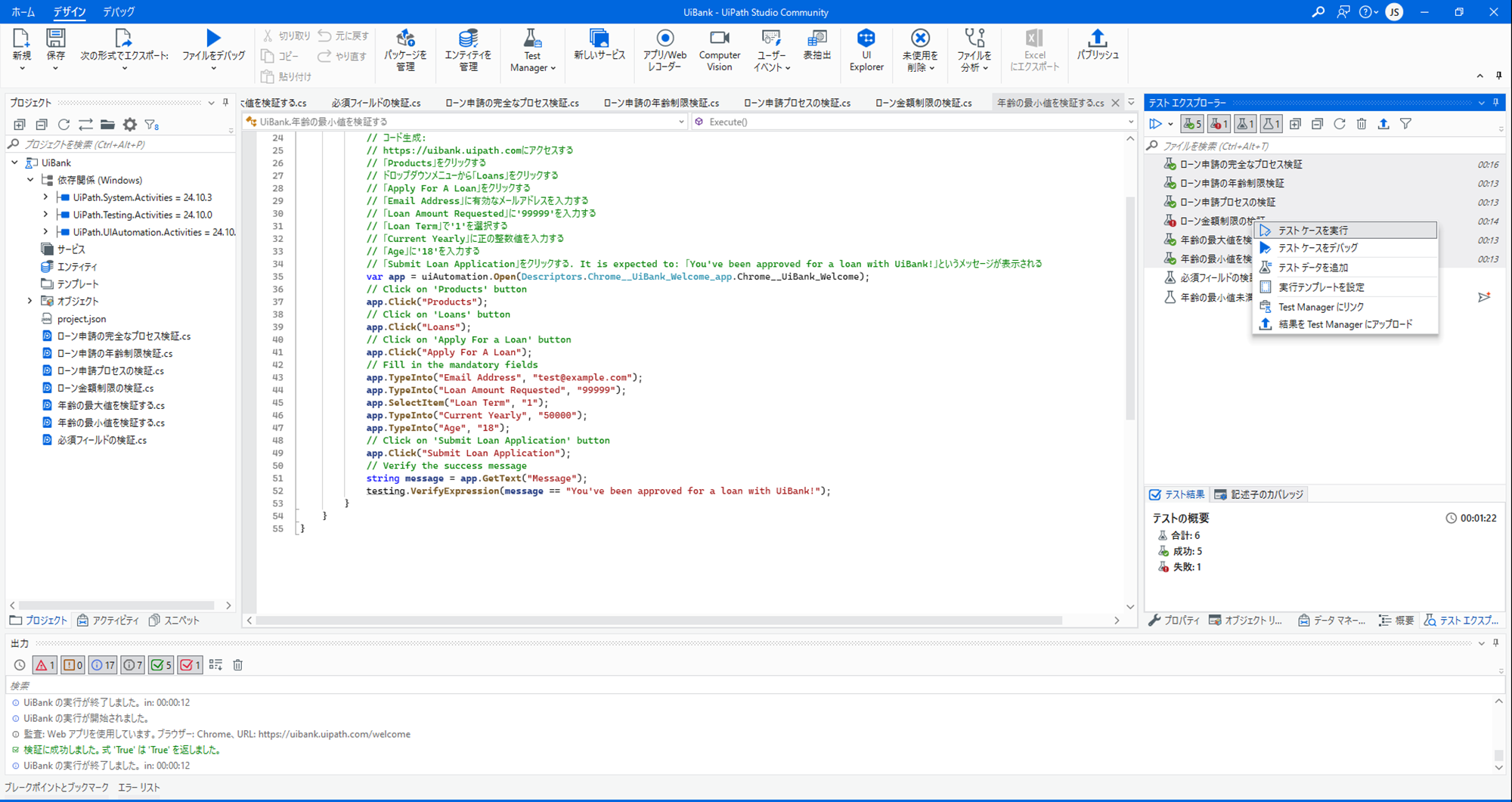Click 新しいサービス (New Service) button

click(x=600, y=45)
